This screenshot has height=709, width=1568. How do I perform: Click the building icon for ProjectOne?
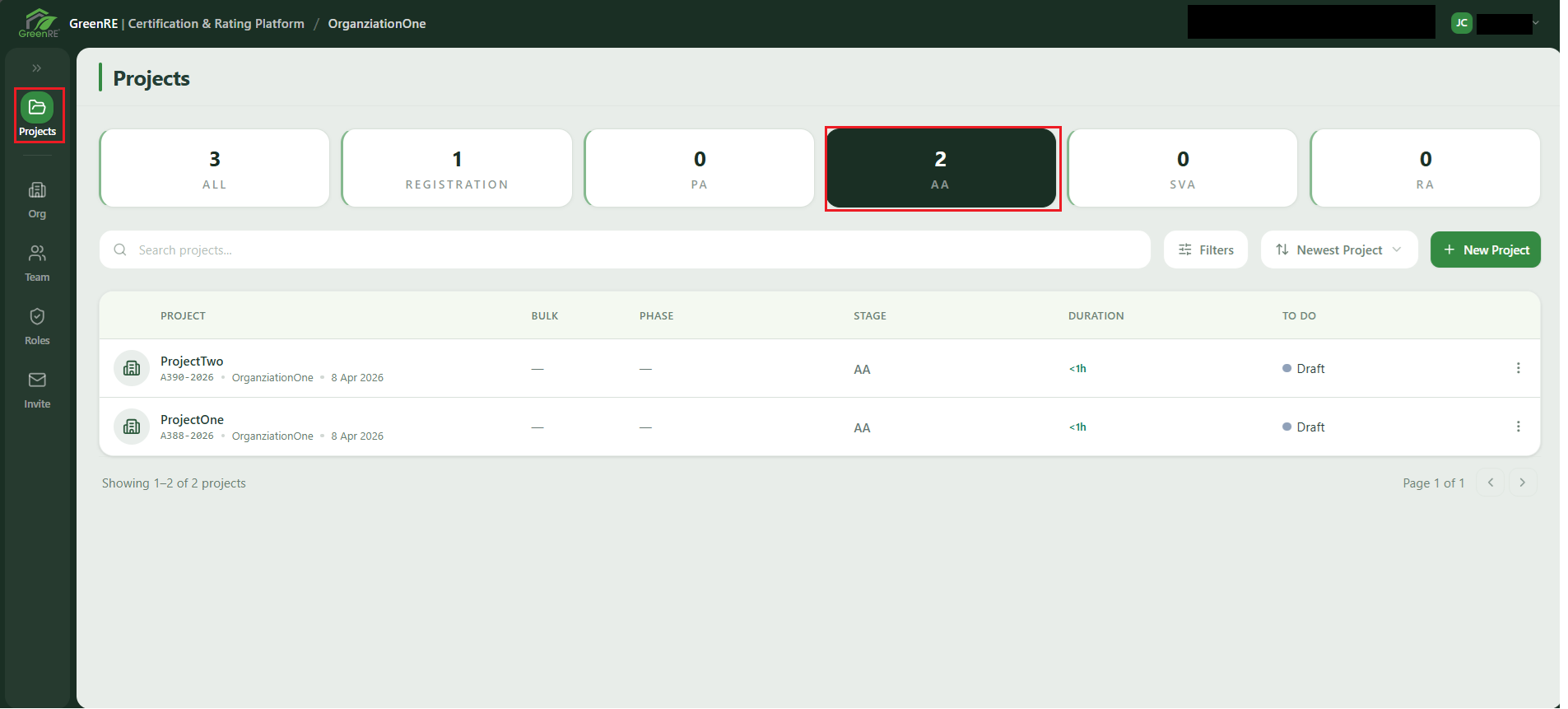[132, 427]
